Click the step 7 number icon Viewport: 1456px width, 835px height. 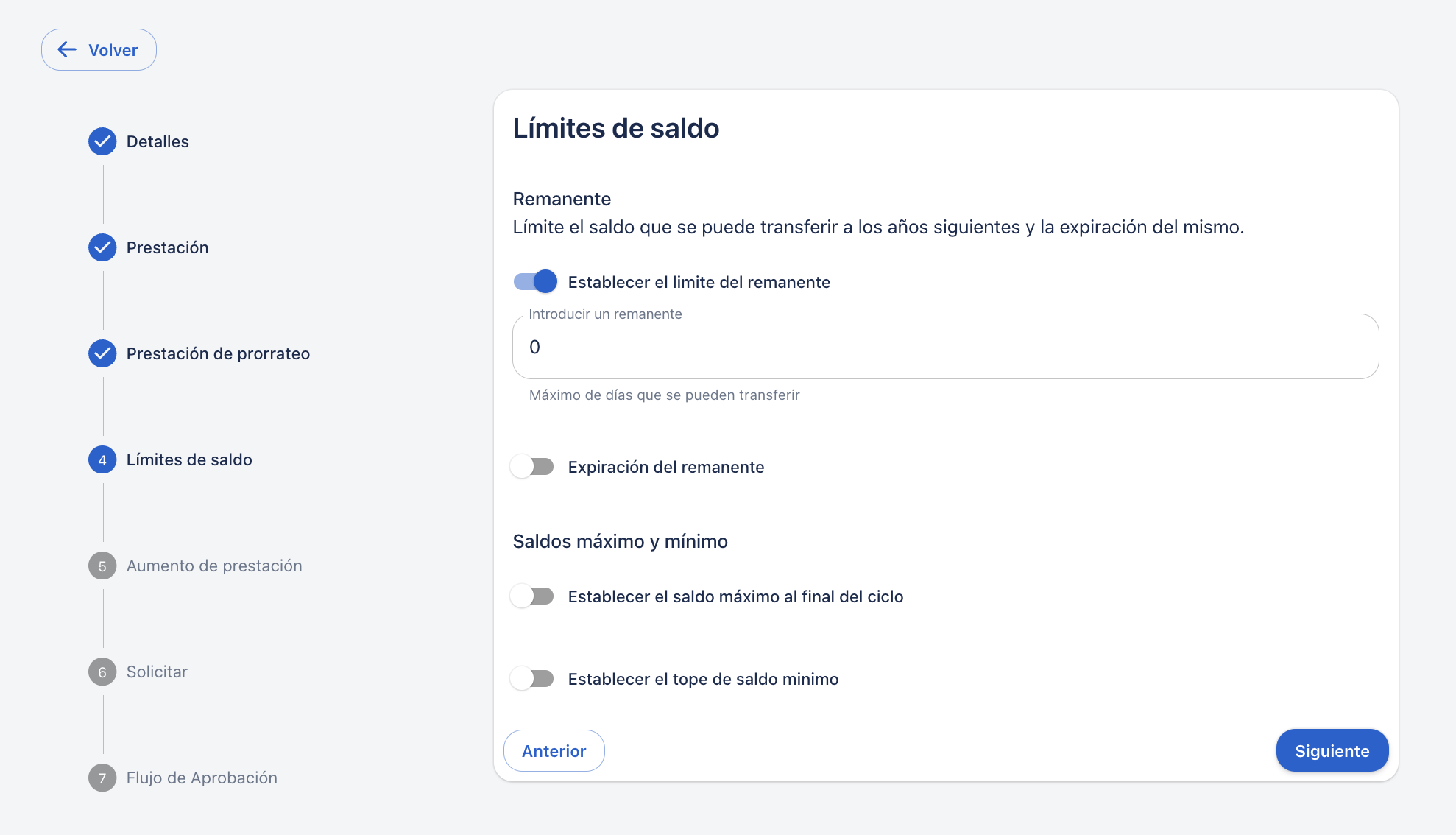pyautogui.click(x=102, y=778)
